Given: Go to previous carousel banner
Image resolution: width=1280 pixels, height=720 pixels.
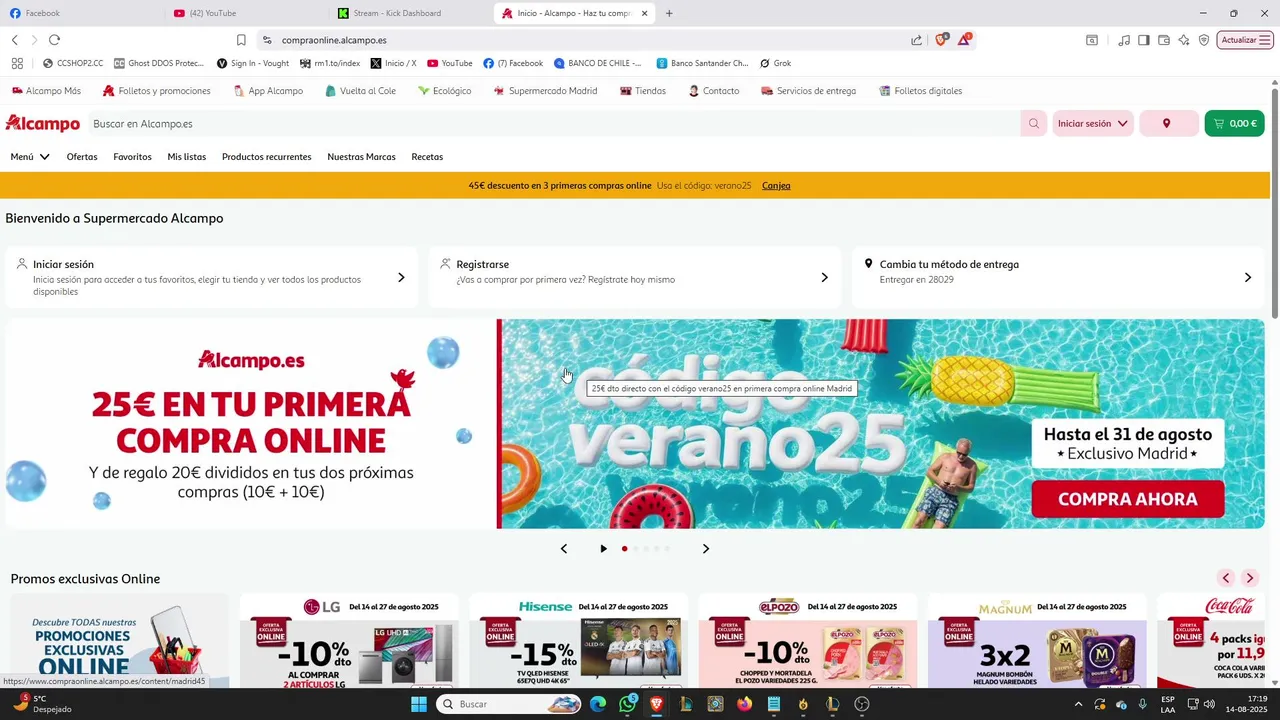Looking at the screenshot, I should [564, 548].
